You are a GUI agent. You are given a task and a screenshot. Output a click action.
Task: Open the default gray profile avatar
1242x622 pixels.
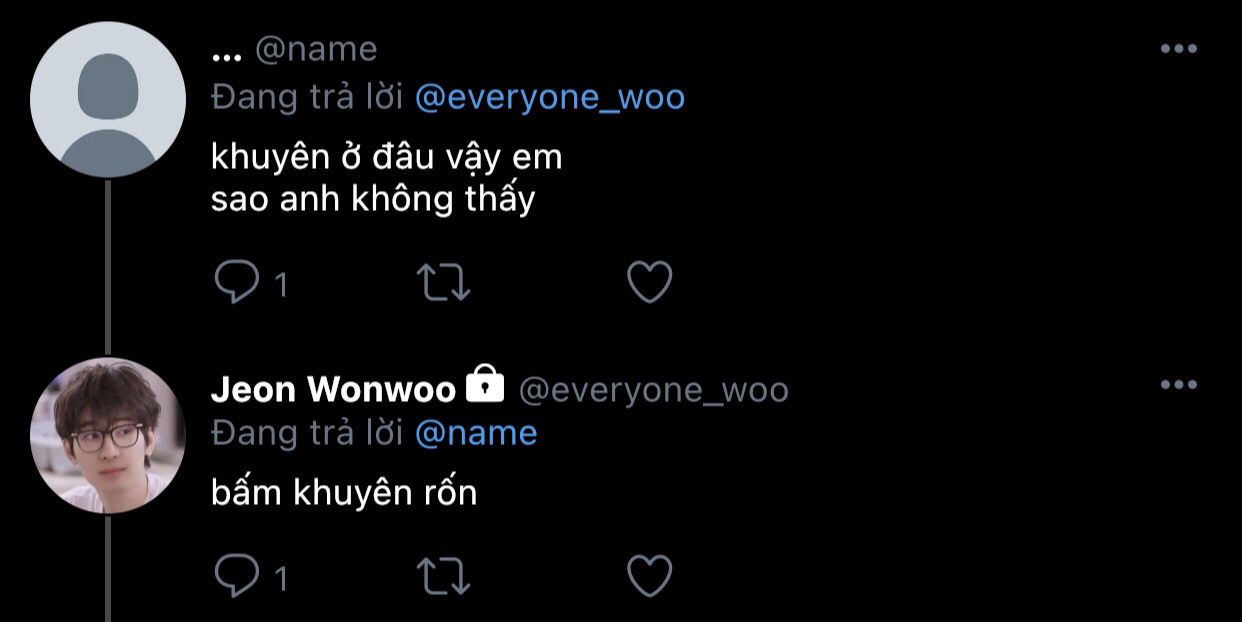pyautogui.click(x=108, y=100)
